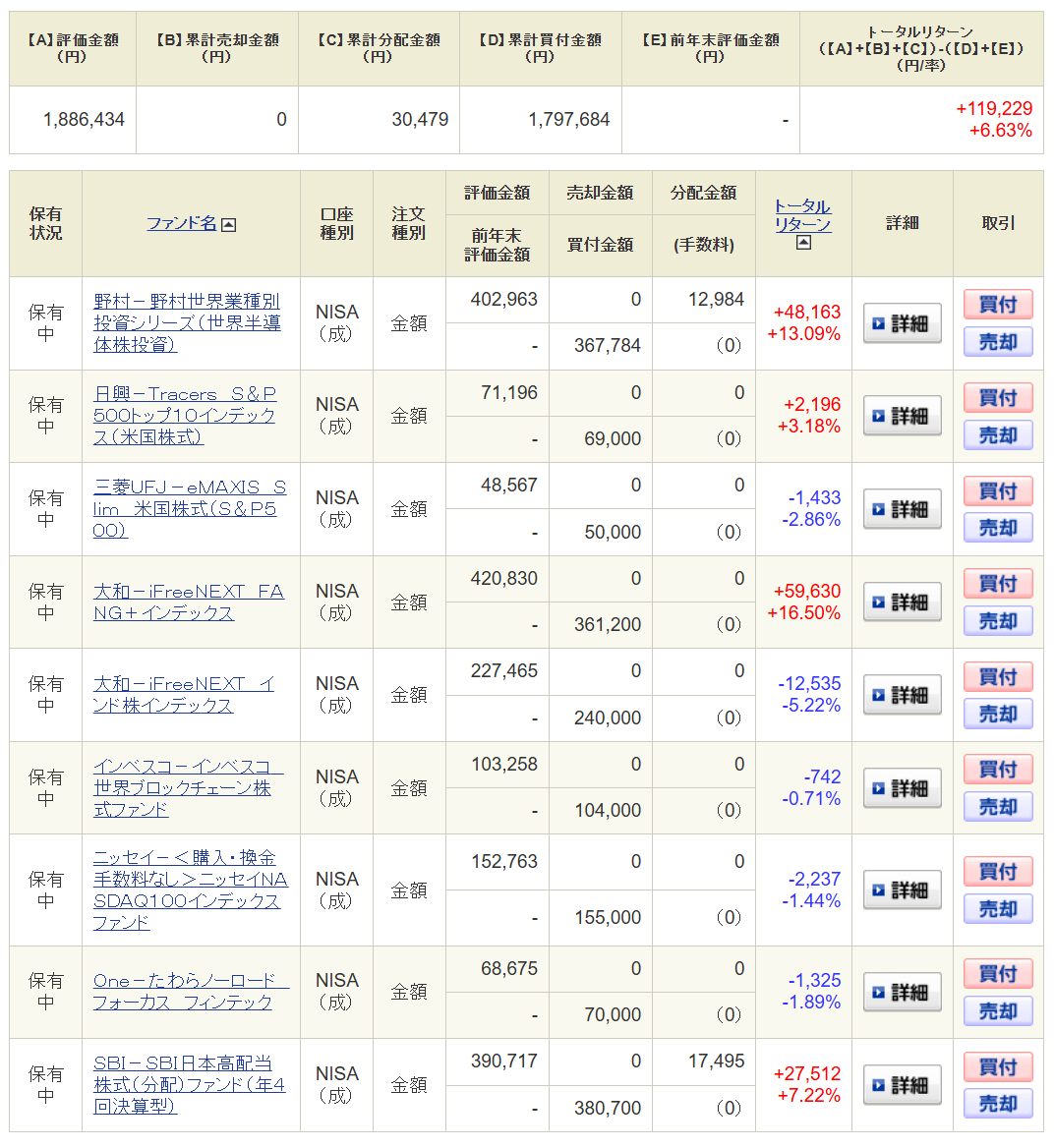
Task: Open トータルリターン column header link
Action: [803, 215]
